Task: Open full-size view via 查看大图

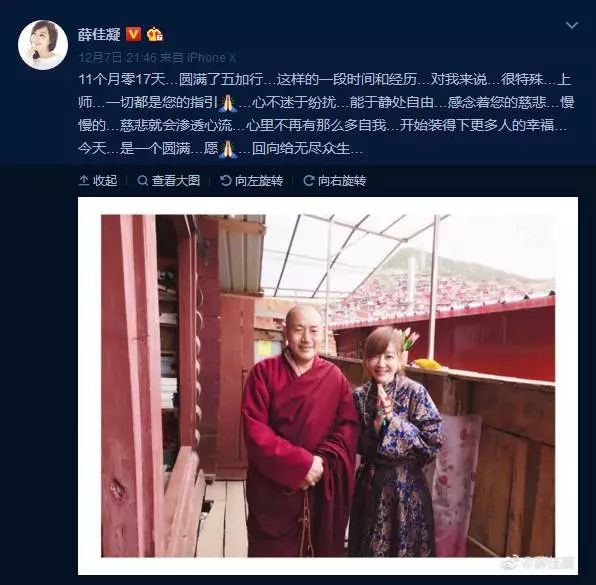Action: (x=169, y=181)
